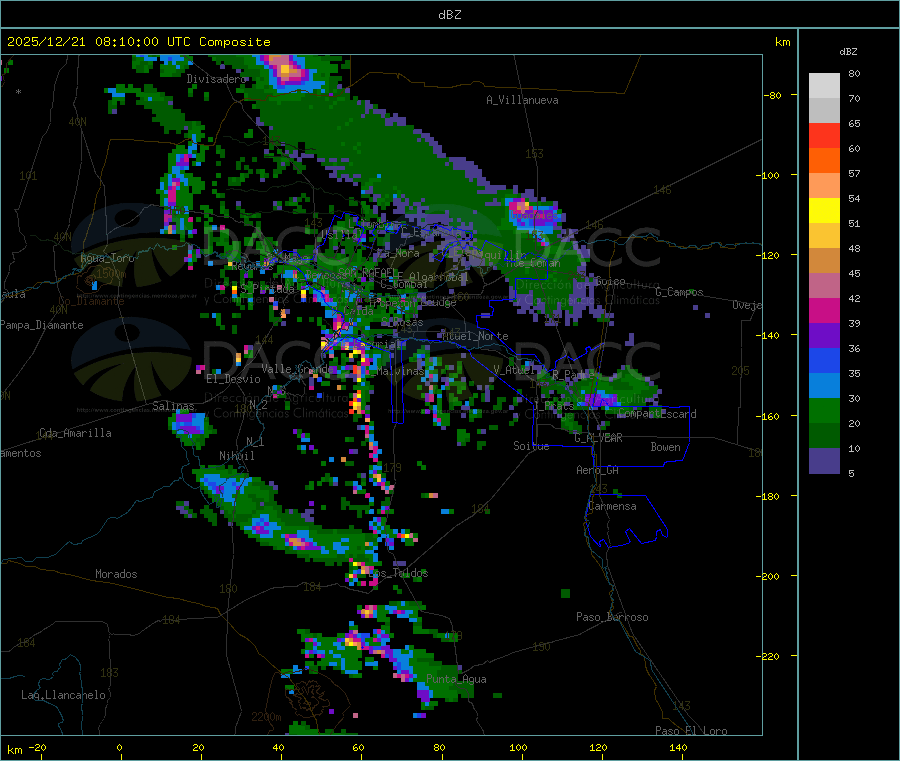Click the 45 value on dBZ scale

pos(854,274)
